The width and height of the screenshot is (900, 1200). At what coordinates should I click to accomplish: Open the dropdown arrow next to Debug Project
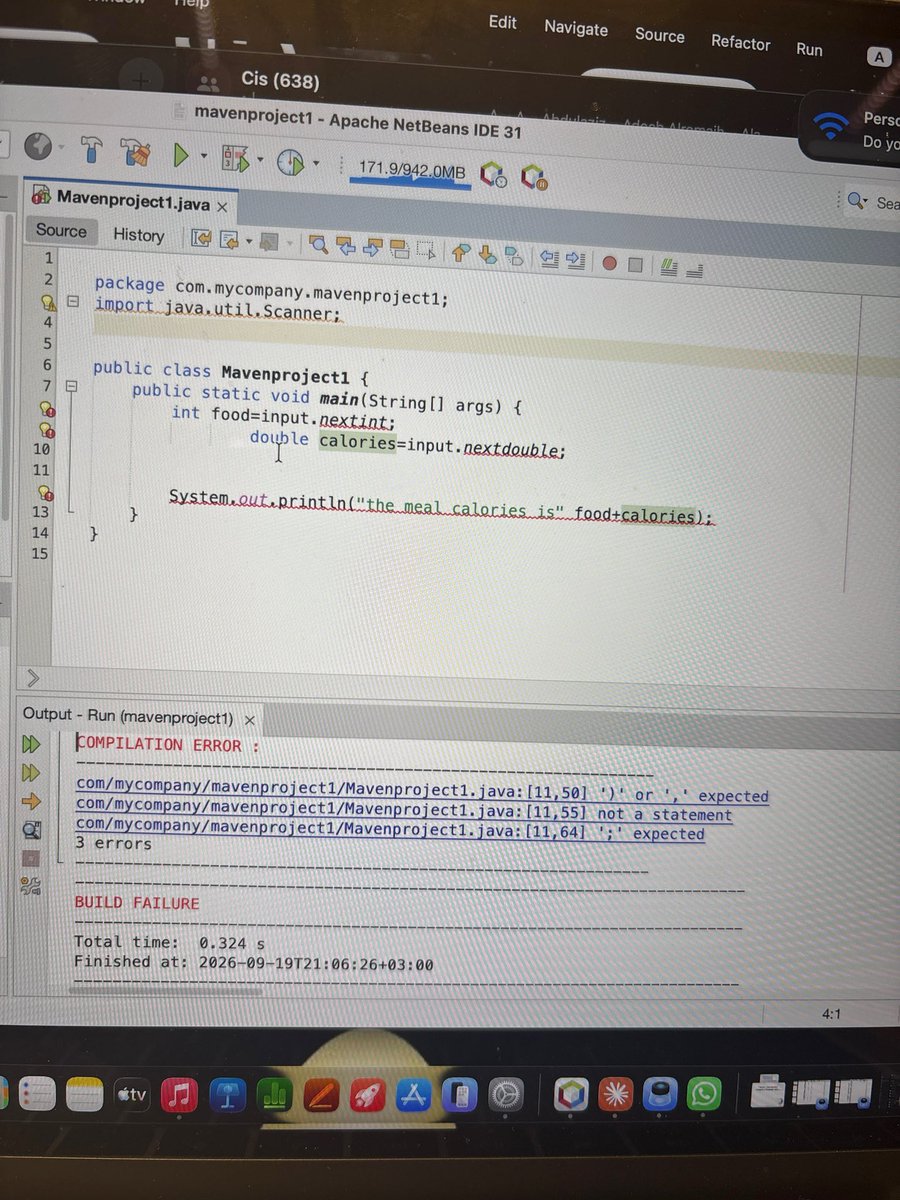coord(259,160)
